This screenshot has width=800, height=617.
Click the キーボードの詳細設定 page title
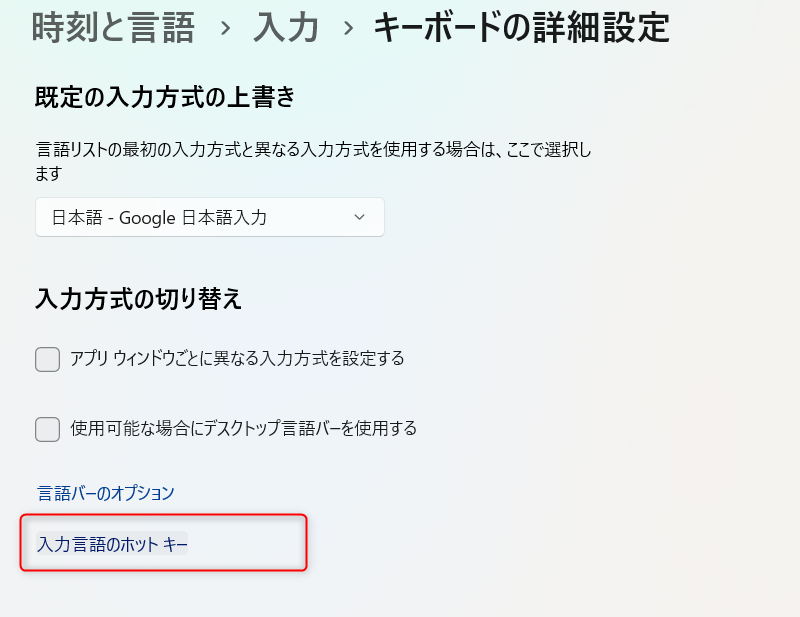click(521, 28)
